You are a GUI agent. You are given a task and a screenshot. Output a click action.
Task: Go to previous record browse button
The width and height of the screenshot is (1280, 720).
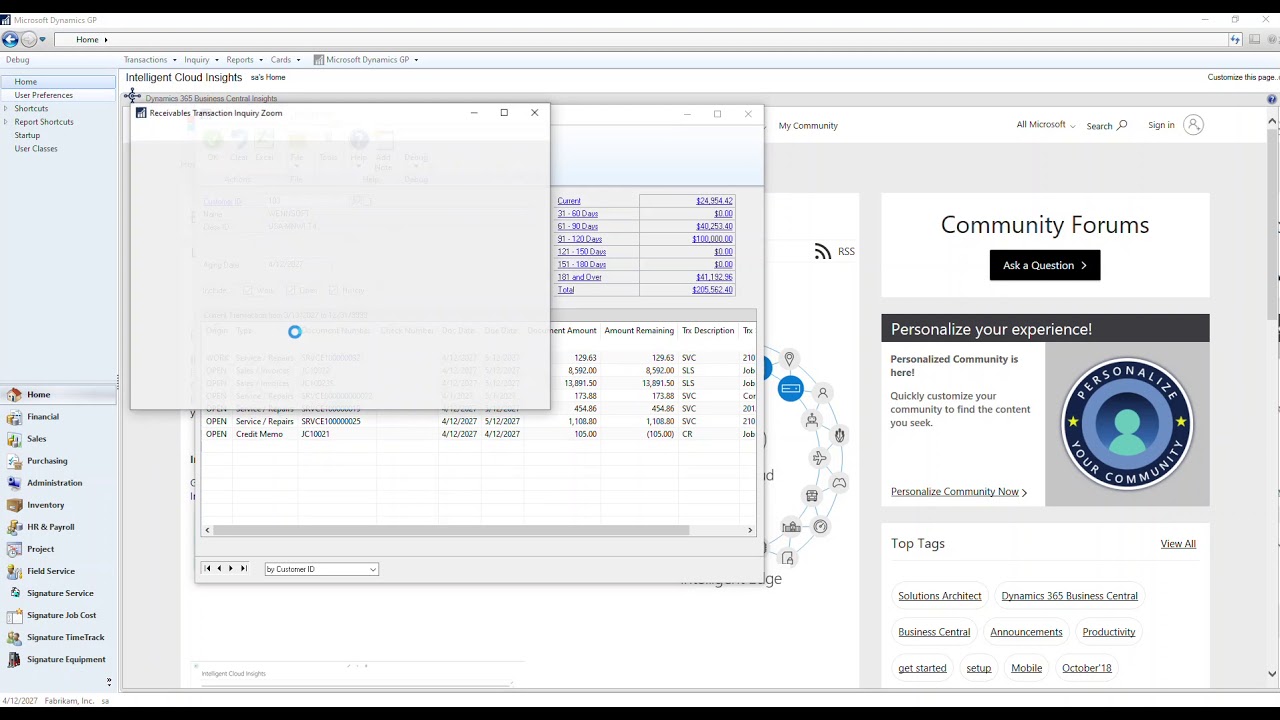(x=219, y=569)
